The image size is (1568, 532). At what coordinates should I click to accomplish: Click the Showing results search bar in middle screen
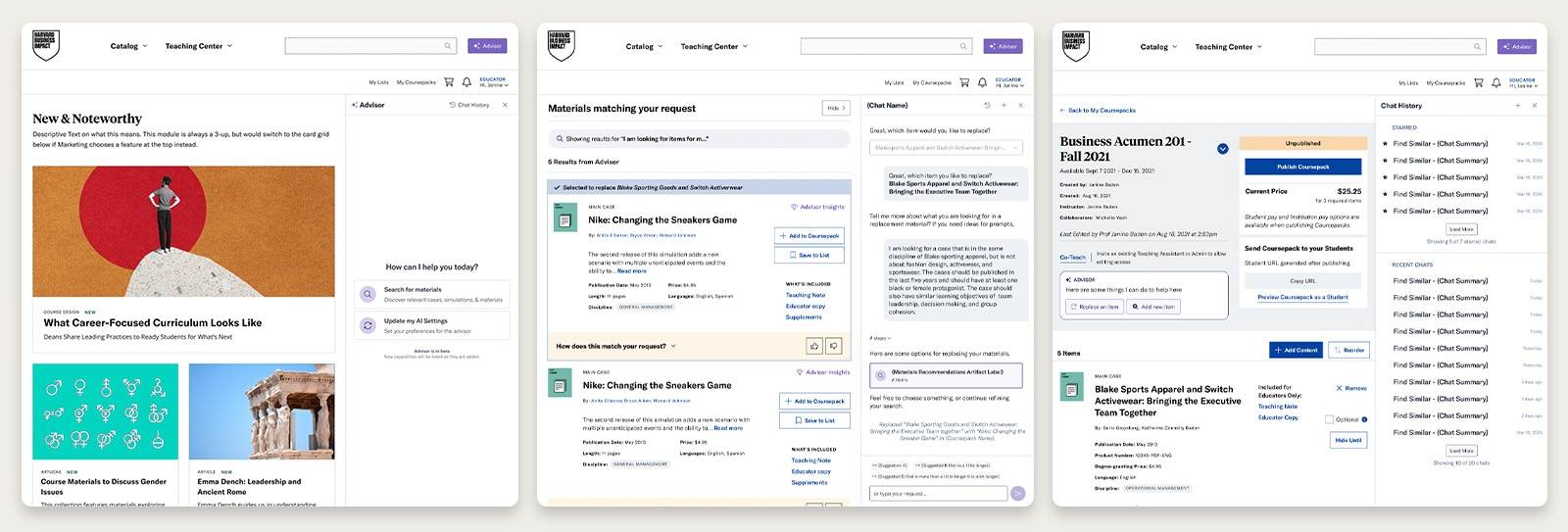tap(699, 139)
